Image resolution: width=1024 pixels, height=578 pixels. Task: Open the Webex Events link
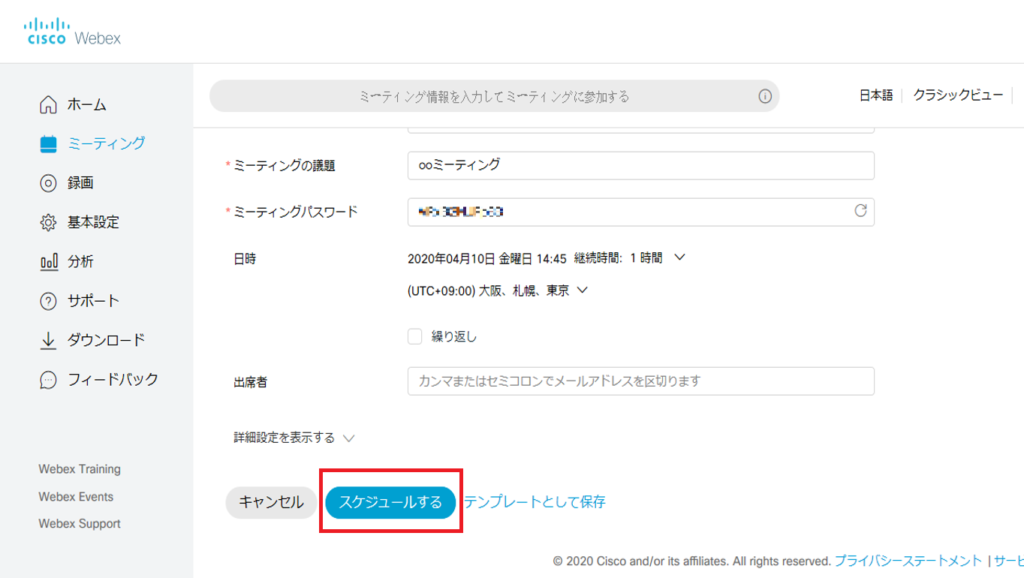76,496
